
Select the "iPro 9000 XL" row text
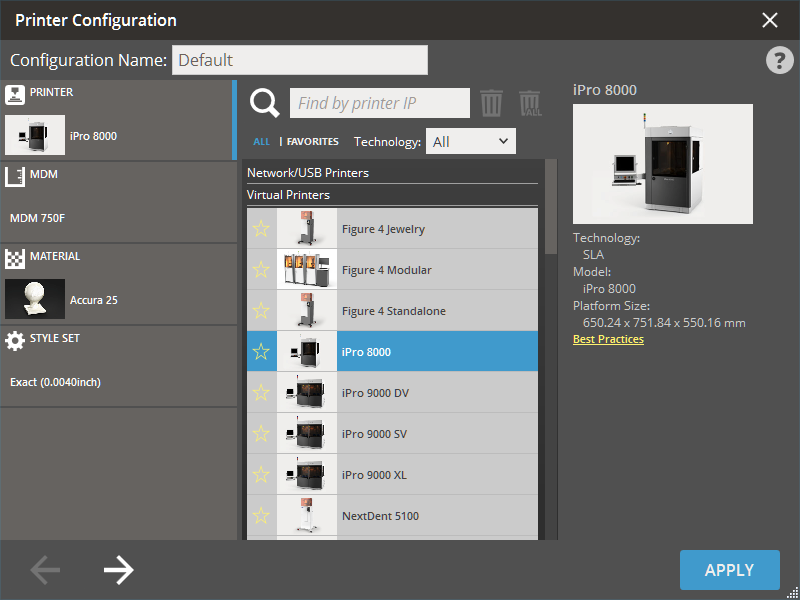[374, 475]
